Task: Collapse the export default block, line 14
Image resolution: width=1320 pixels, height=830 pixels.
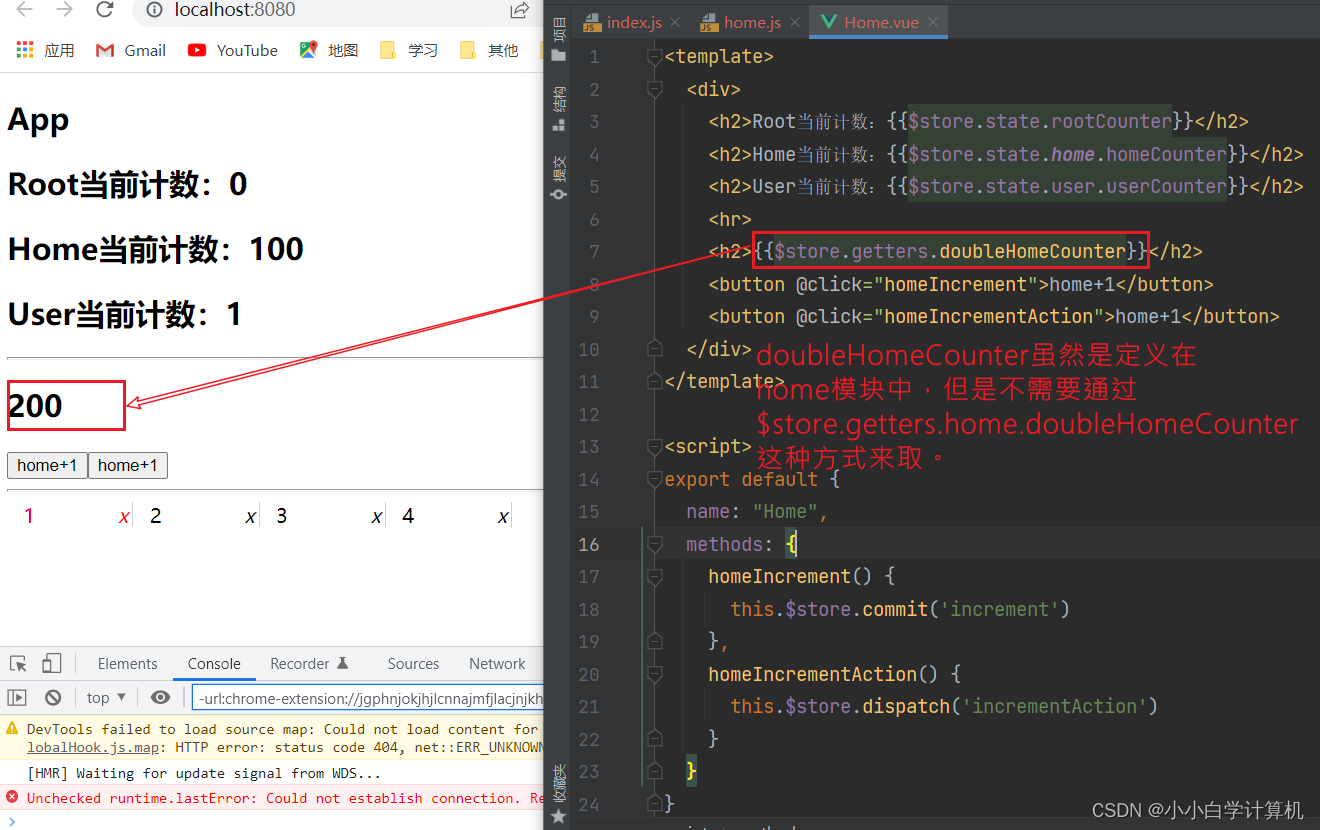Action: click(x=655, y=479)
